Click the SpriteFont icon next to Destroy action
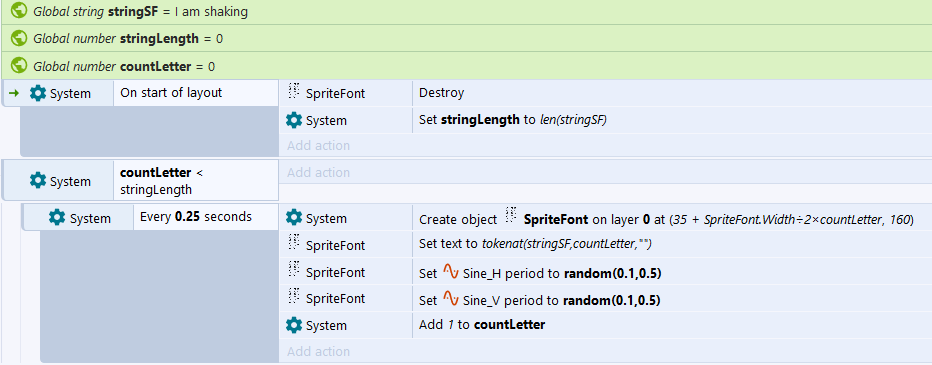 point(294,92)
